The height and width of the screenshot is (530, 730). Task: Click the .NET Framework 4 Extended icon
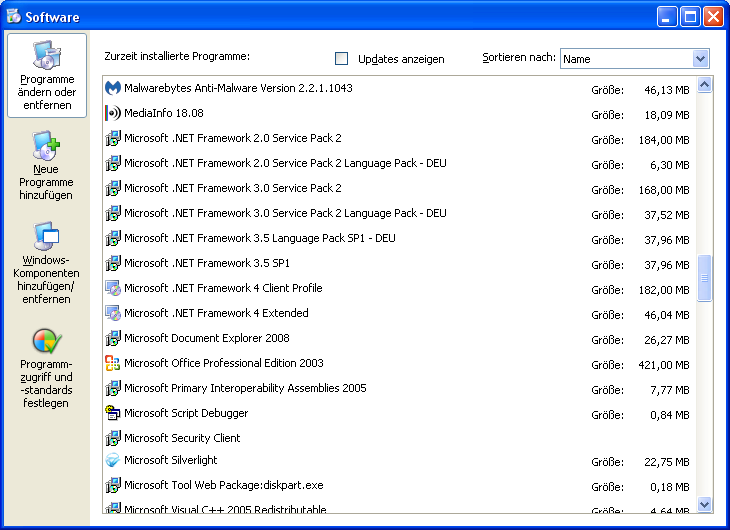coord(113,313)
